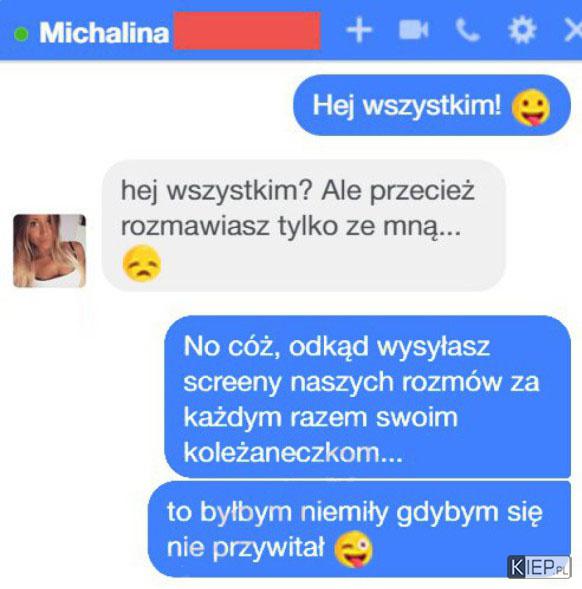Click the plus icon to add people
The height and width of the screenshot is (589, 582).
coord(359,30)
